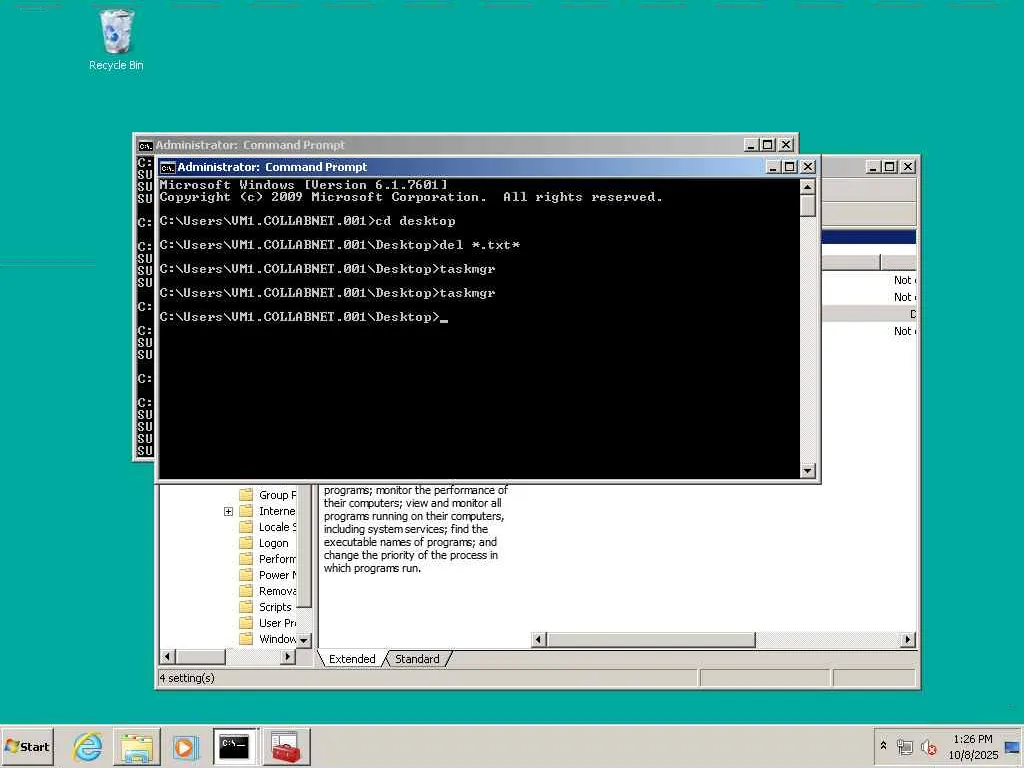This screenshot has height=768, width=1024.
Task: Click tree pane scroll left arrow
Action: point(167,656)
